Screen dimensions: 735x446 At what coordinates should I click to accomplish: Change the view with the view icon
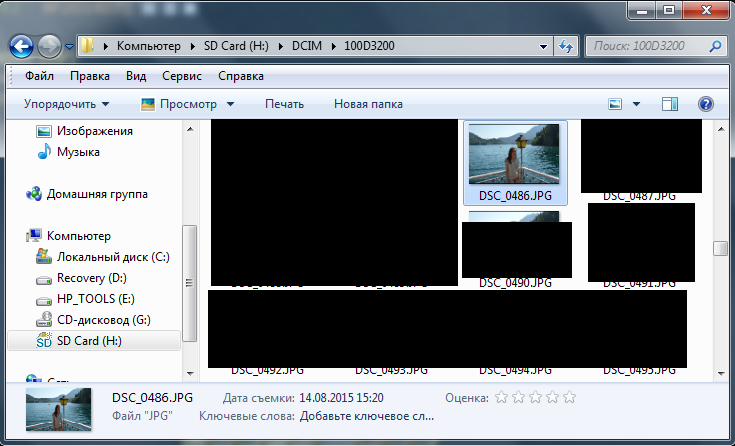(615, 104)
